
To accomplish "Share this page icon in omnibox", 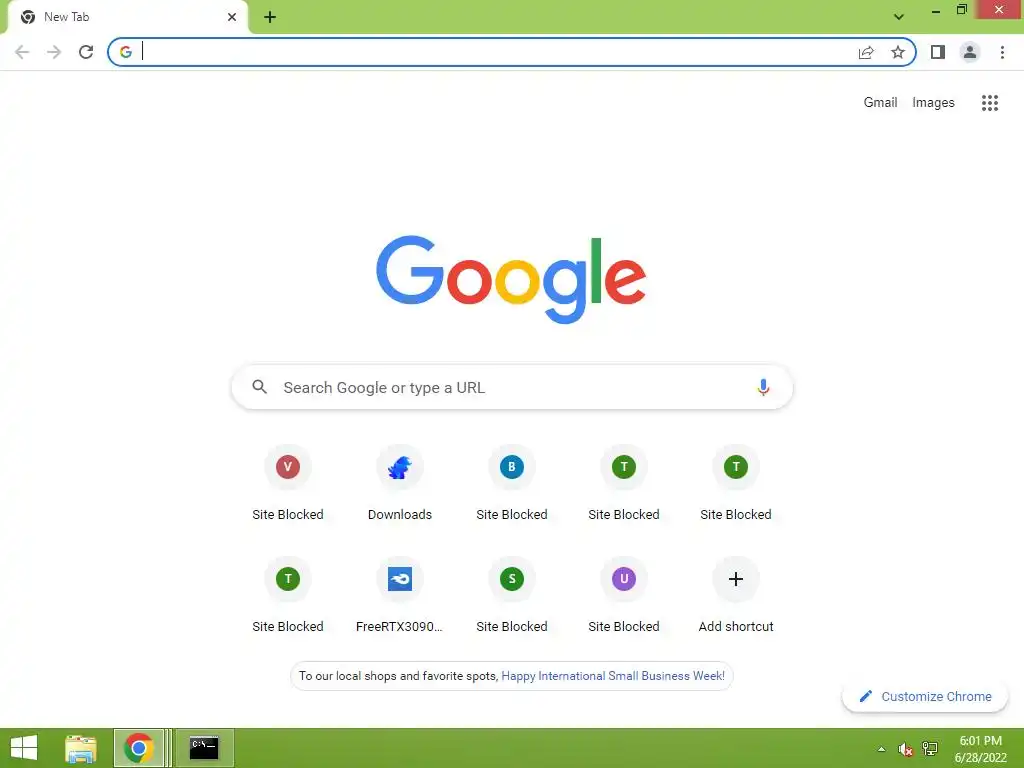I will click(x=866, y=52).
